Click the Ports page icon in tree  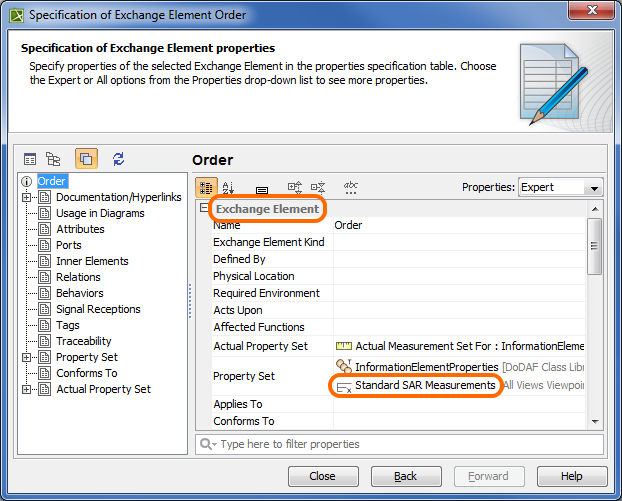44,245
